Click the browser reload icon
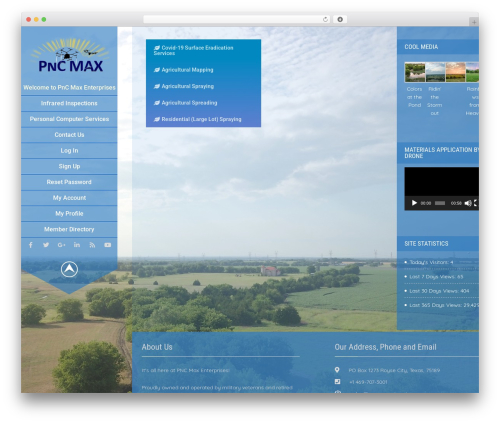Image resolution: width=500 pixels, height=423 pixels. [325, 19]
